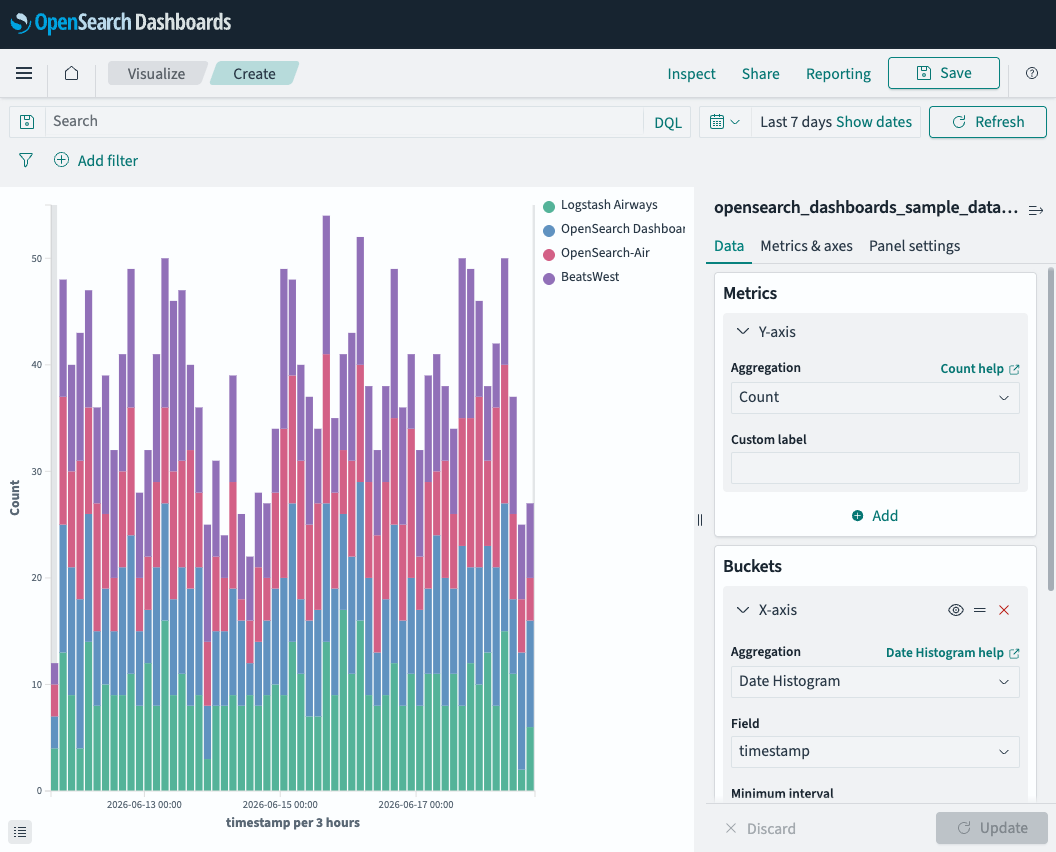Click the OpenSearch Dashboards logo

(x=121, y=23)
